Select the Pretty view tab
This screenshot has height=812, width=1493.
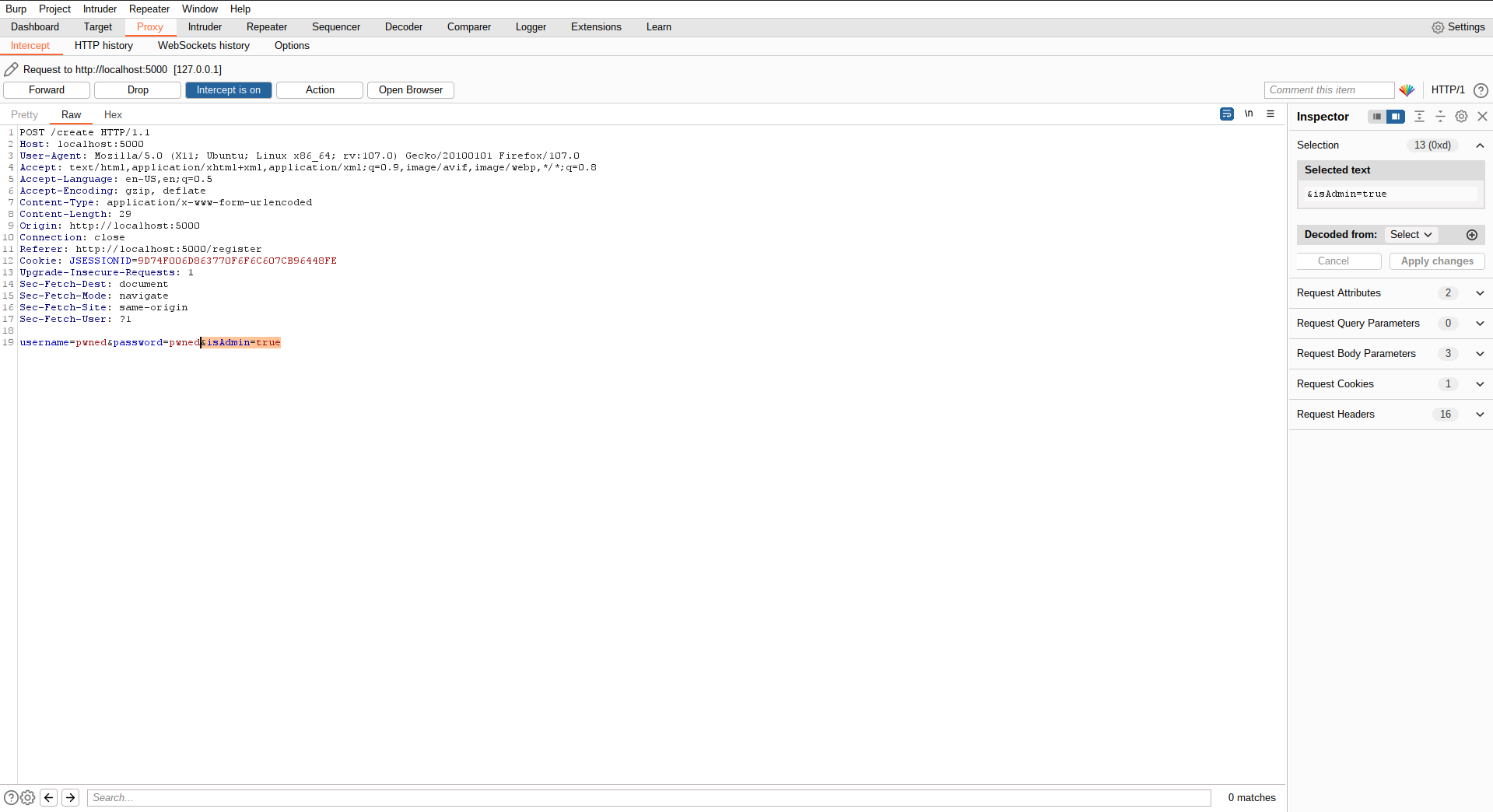tap(24, 115)
